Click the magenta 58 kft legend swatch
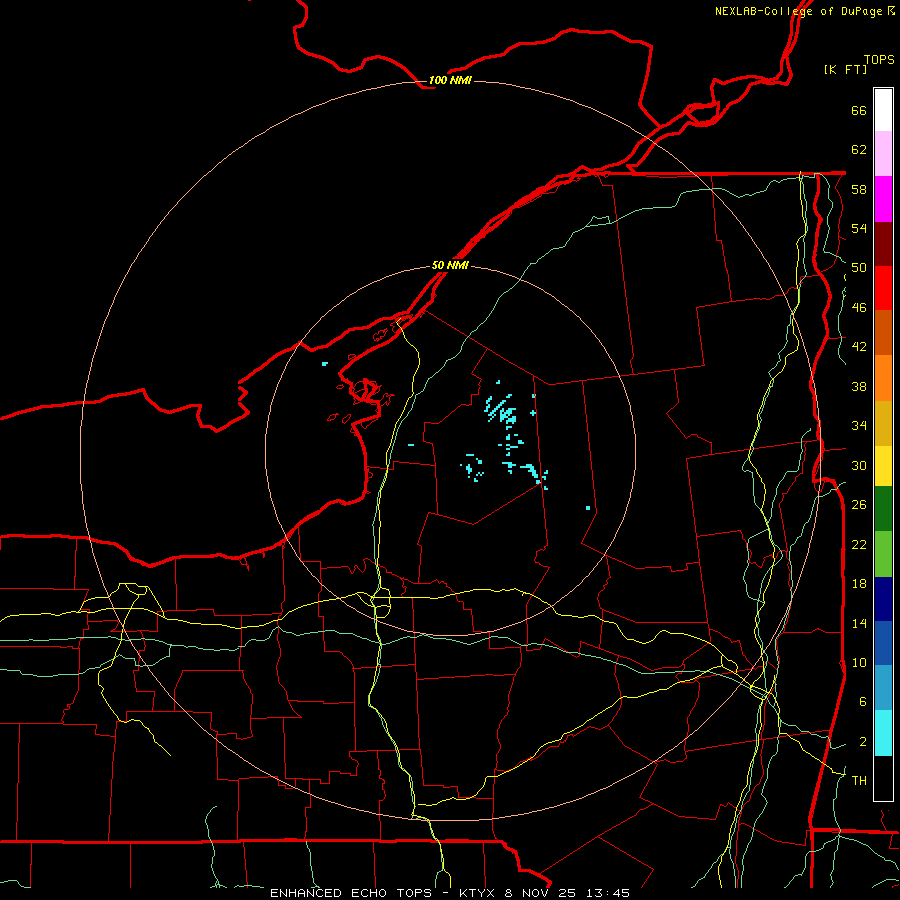 [x=883, y=199]
